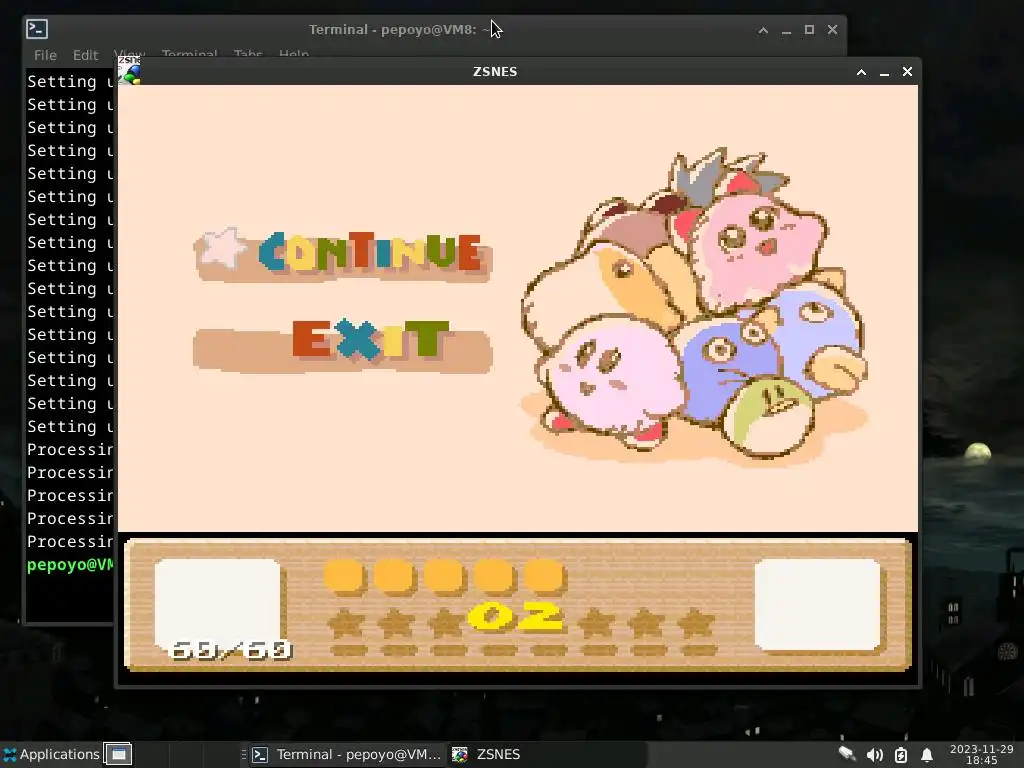The height and width of the screenshot is (768, 1024).
Task: Open the volume control tray icon
Action: 874,755
